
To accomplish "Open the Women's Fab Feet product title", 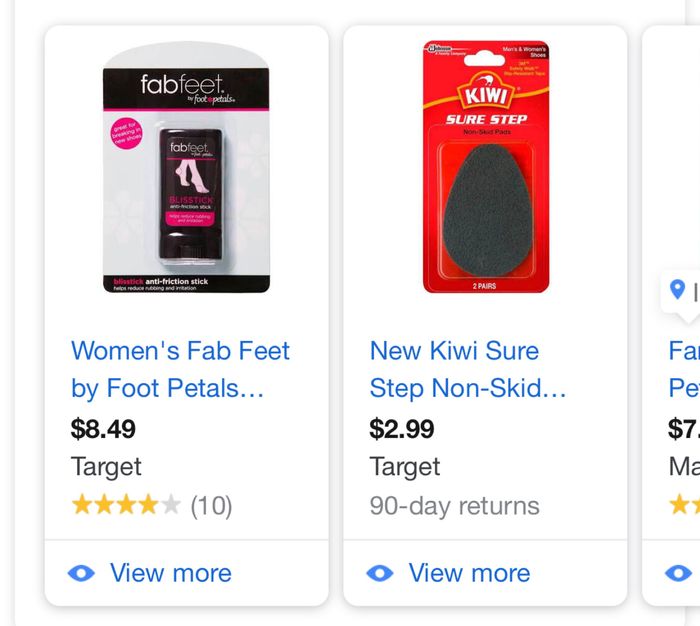I will point(180,369).
